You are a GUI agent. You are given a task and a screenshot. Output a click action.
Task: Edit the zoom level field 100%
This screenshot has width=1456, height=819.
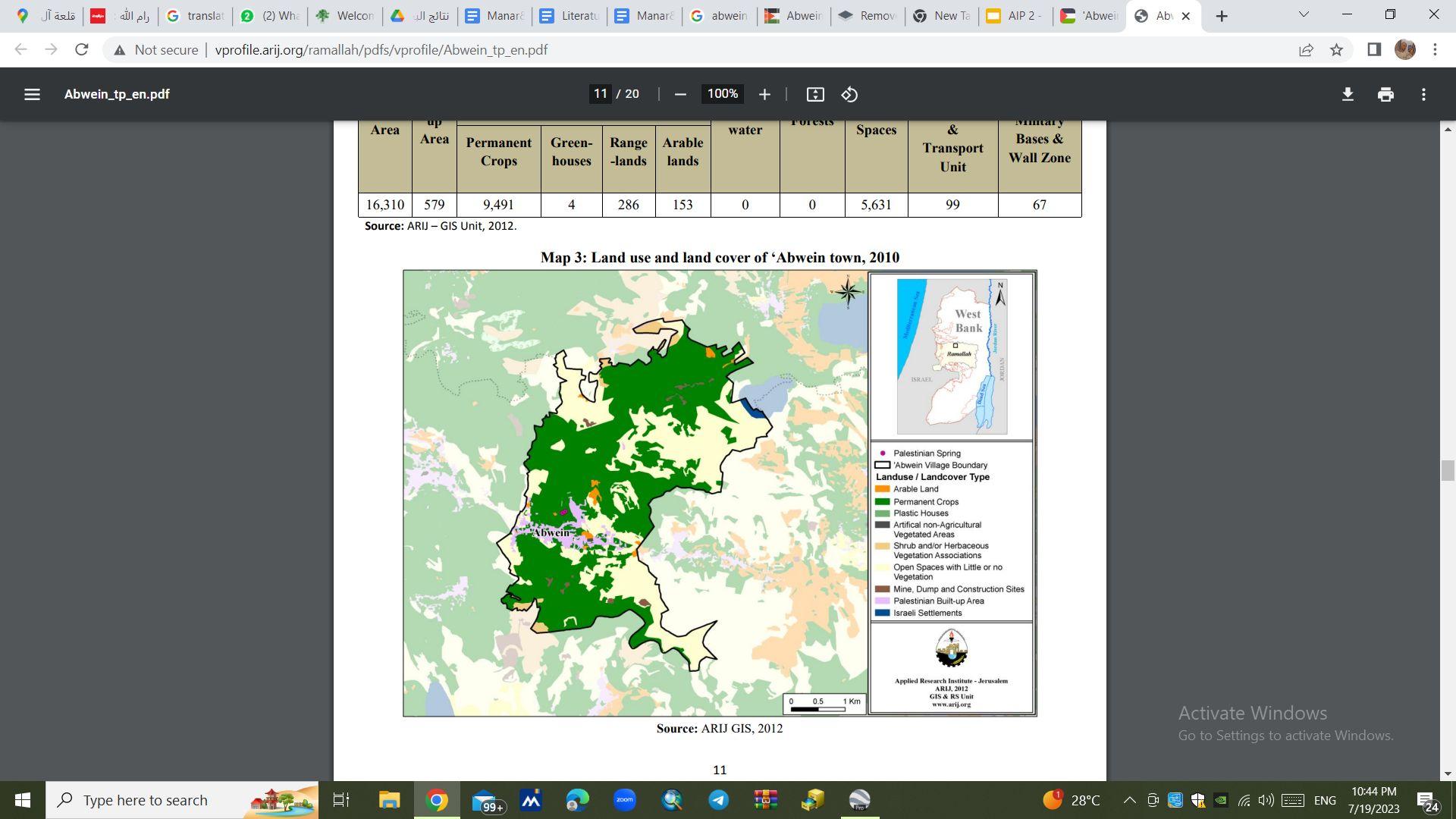(x=722, y=94)
